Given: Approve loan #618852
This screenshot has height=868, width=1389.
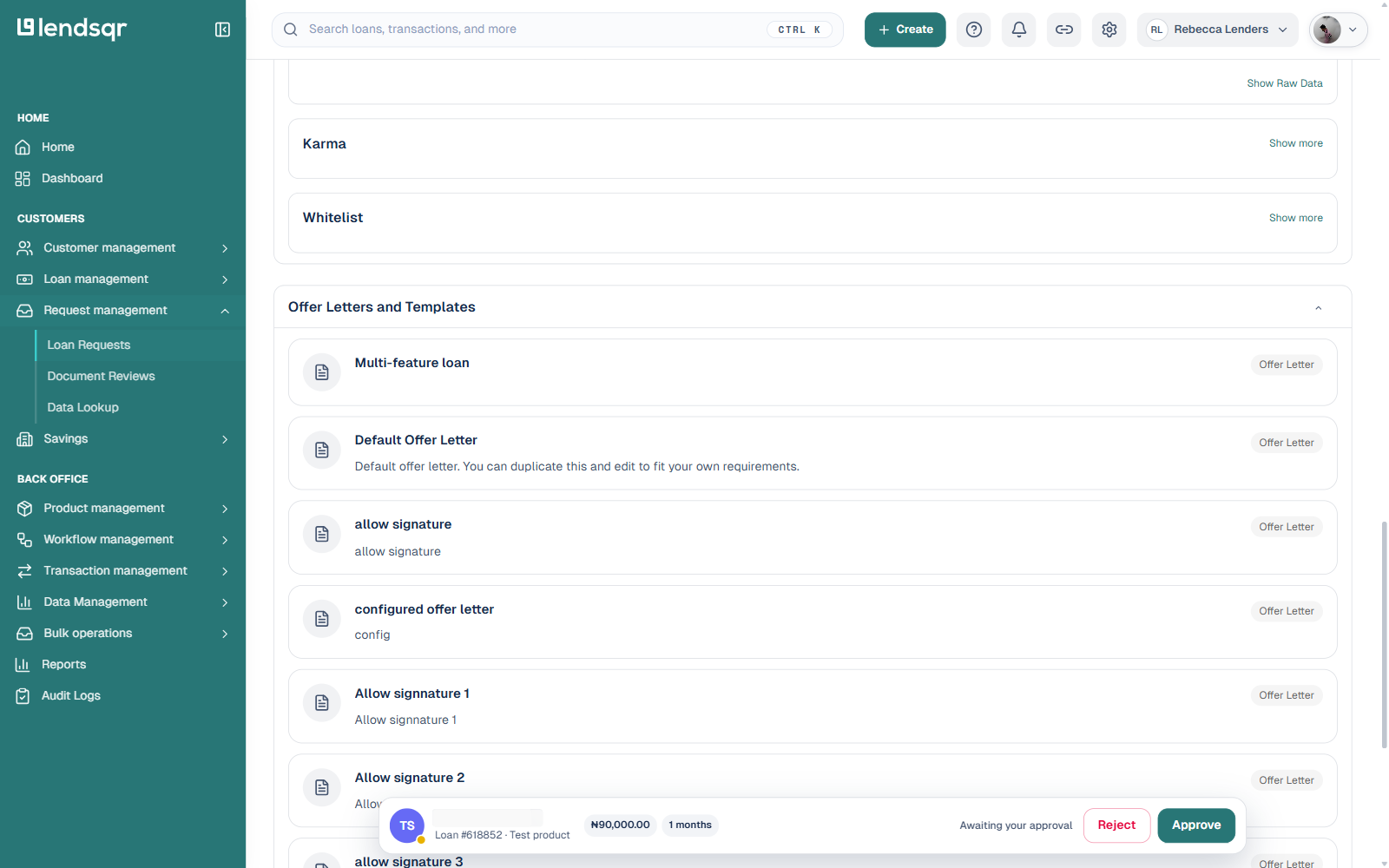Looking at the screenshot, I should [x=1196, y=825].
